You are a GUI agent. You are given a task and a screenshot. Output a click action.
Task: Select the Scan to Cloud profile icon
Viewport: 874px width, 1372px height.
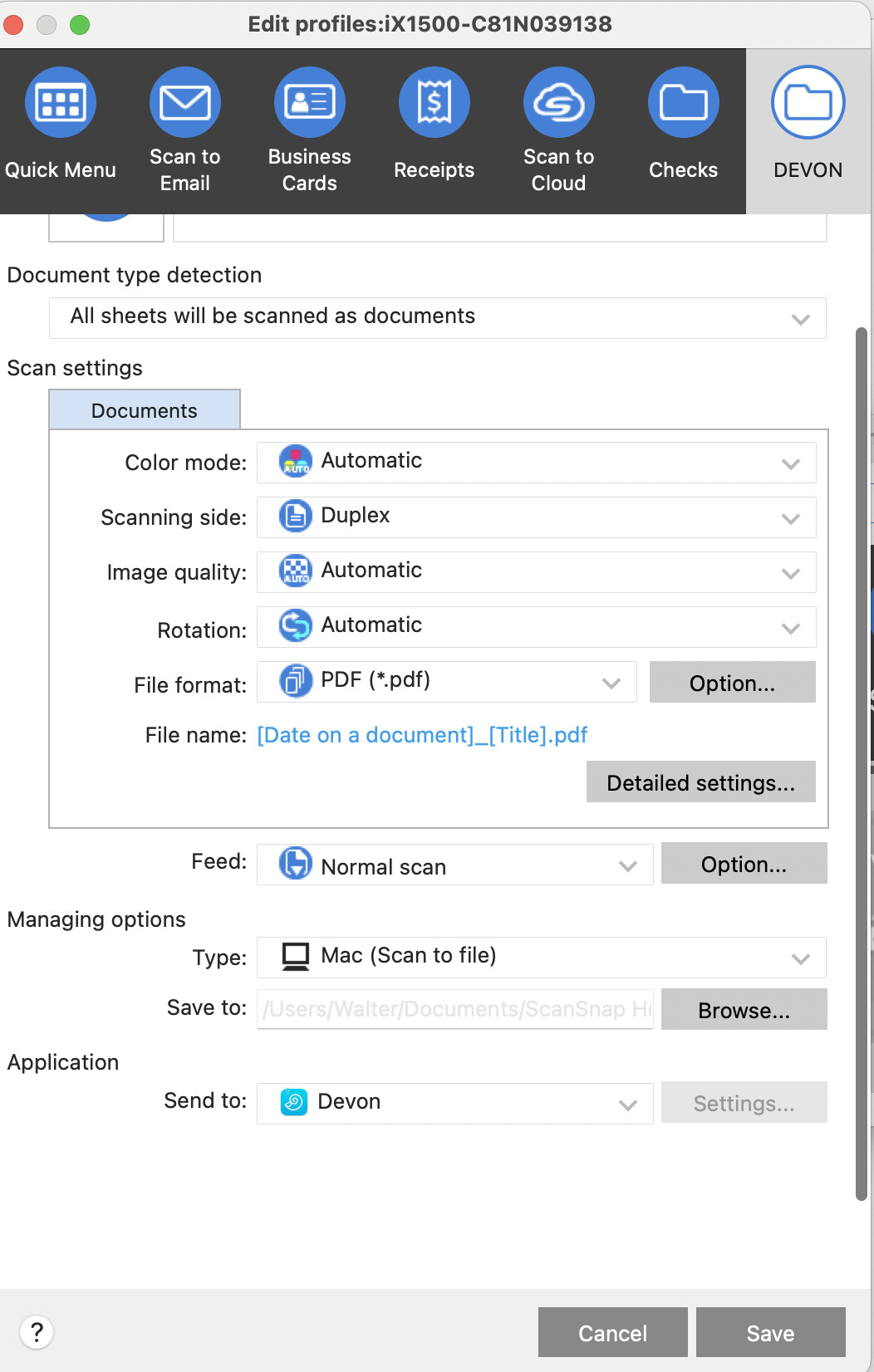[x=559, y=103]
